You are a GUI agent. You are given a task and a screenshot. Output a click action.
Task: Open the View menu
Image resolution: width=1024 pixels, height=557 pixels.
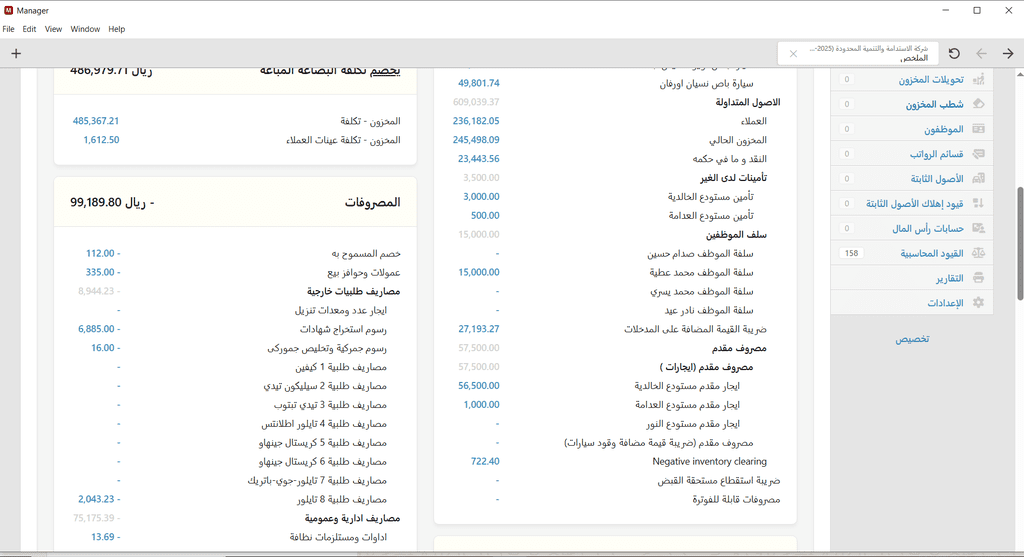click(x=53, y=29)
